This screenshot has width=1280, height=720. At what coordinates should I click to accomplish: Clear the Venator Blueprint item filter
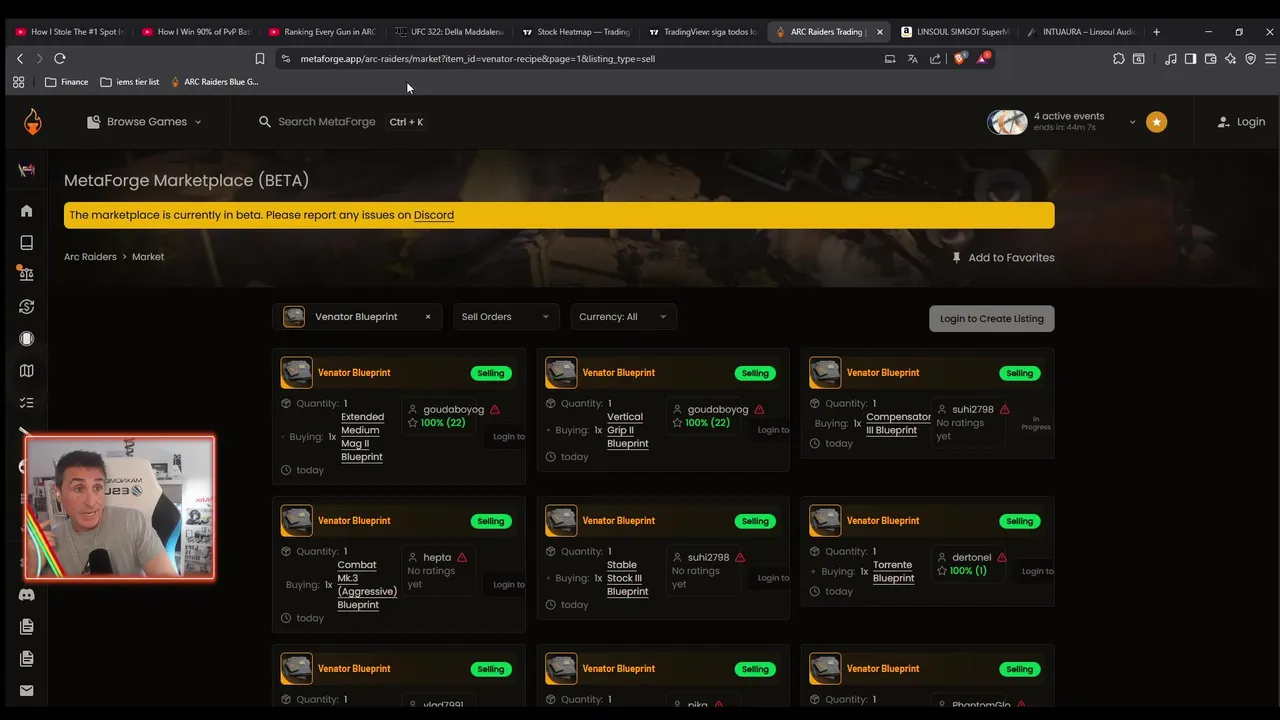coord(428,317)
